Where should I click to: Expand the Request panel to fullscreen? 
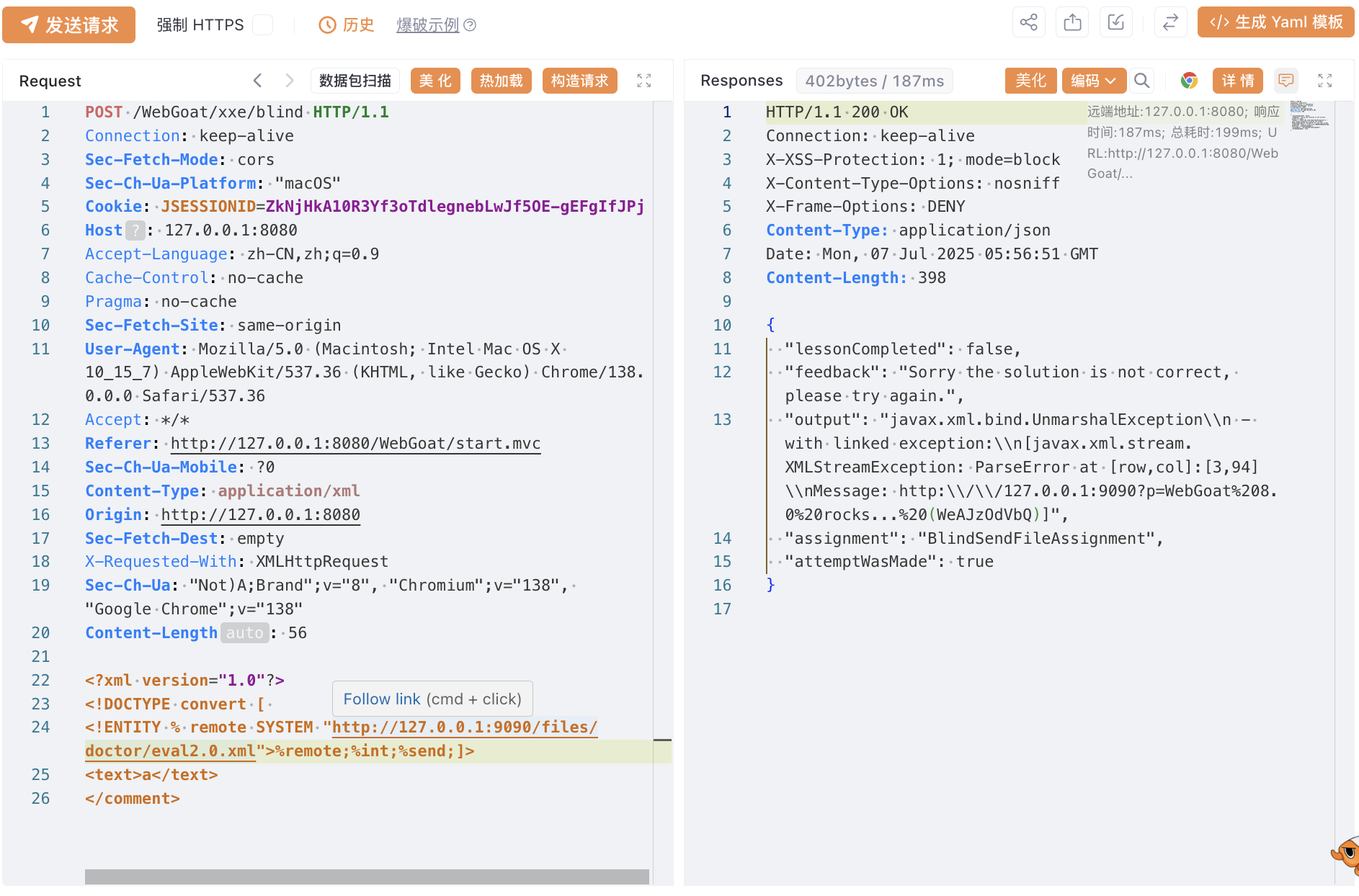(x=644, y=81)
